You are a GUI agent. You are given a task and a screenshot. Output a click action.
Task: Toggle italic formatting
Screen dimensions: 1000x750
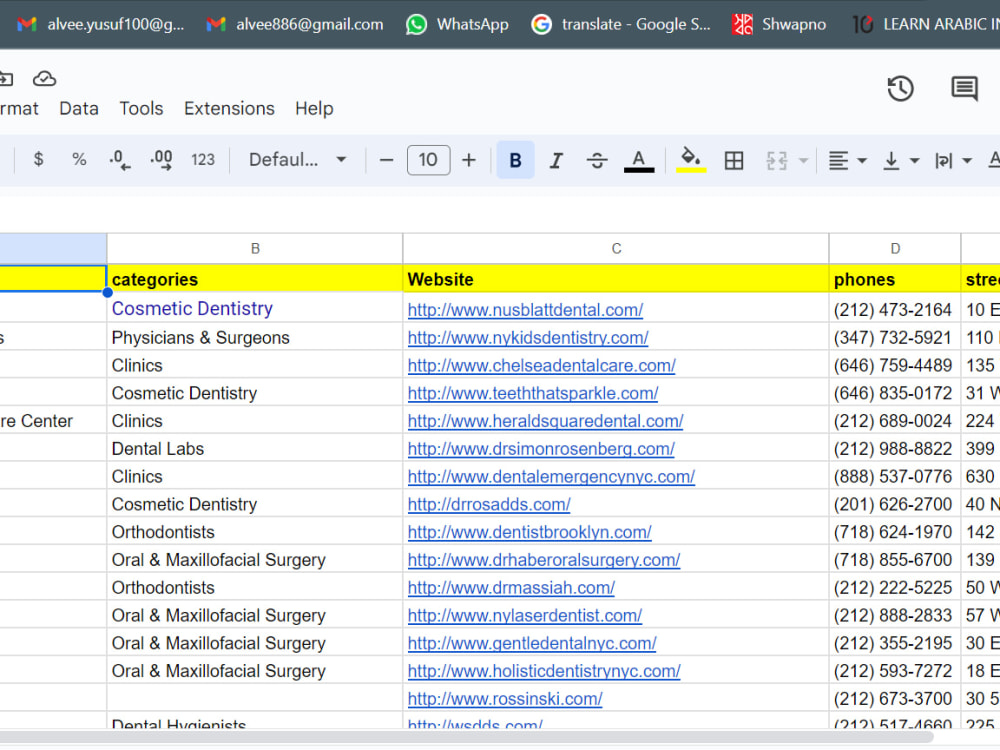[556, 160]
